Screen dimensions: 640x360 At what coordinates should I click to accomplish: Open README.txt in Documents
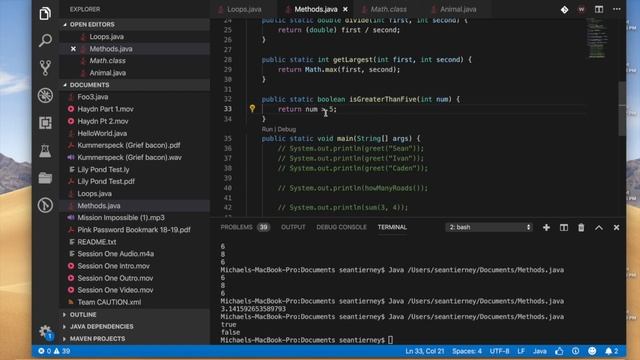(x=134, y=242)
